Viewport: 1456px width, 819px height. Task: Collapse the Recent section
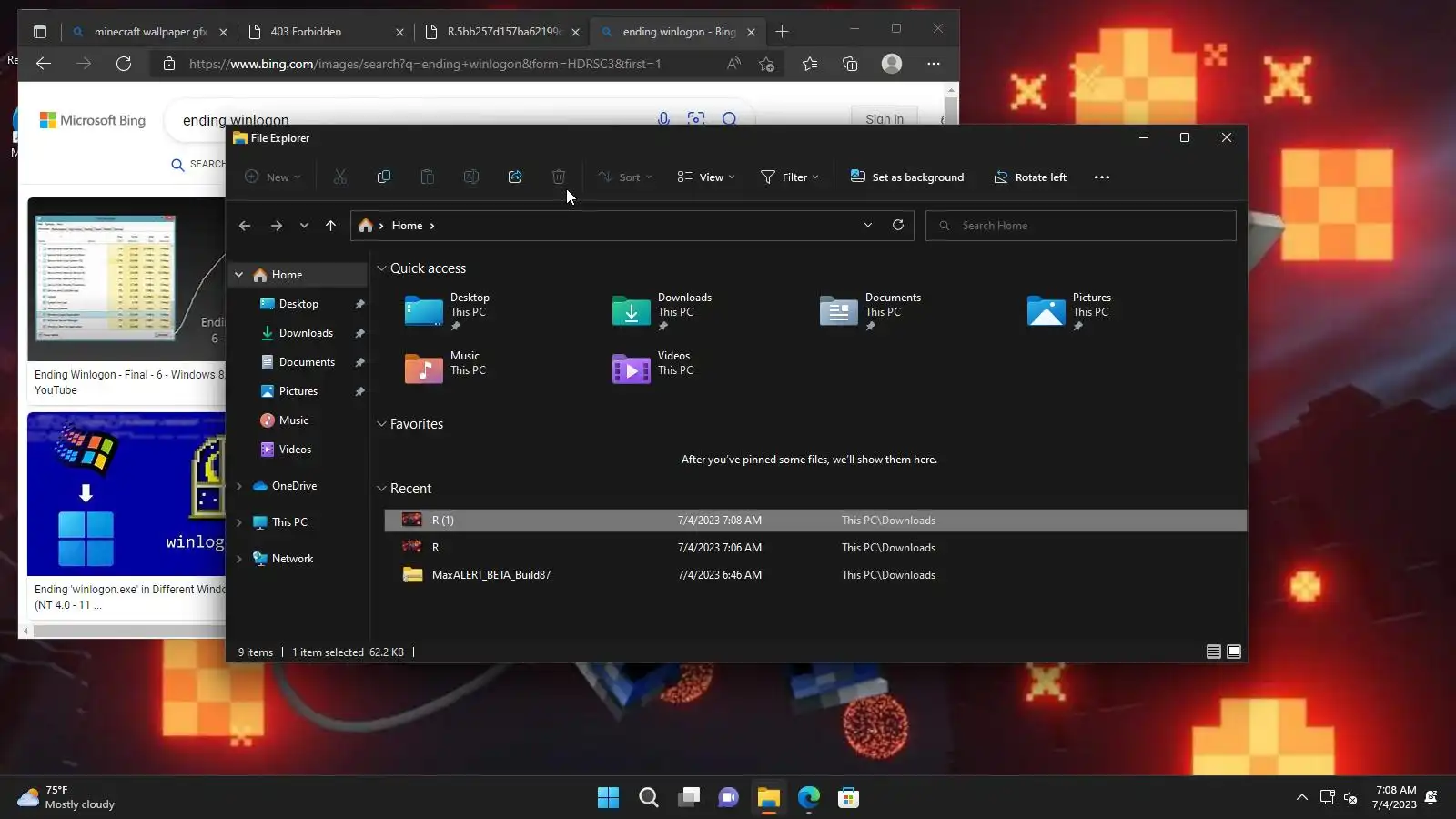[382, 489]
